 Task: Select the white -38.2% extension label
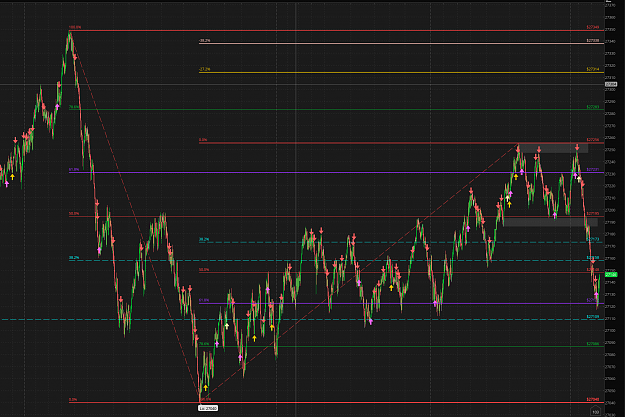coord(204,41)
